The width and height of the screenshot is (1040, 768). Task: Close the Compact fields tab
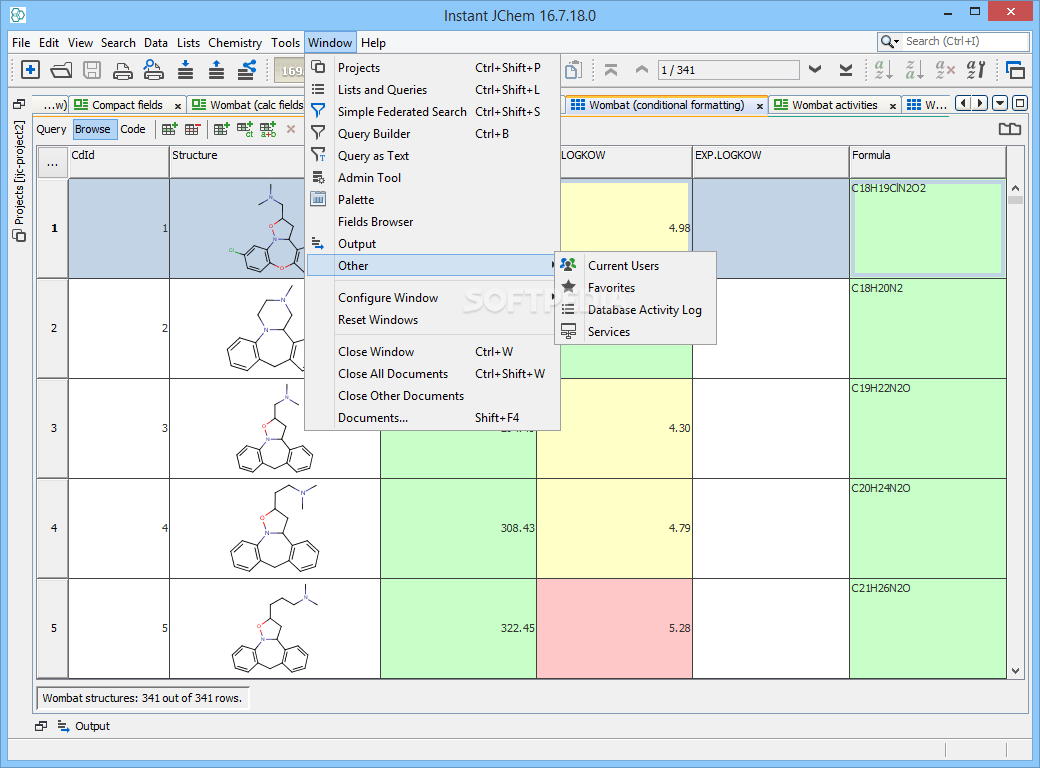coord(178,106)
